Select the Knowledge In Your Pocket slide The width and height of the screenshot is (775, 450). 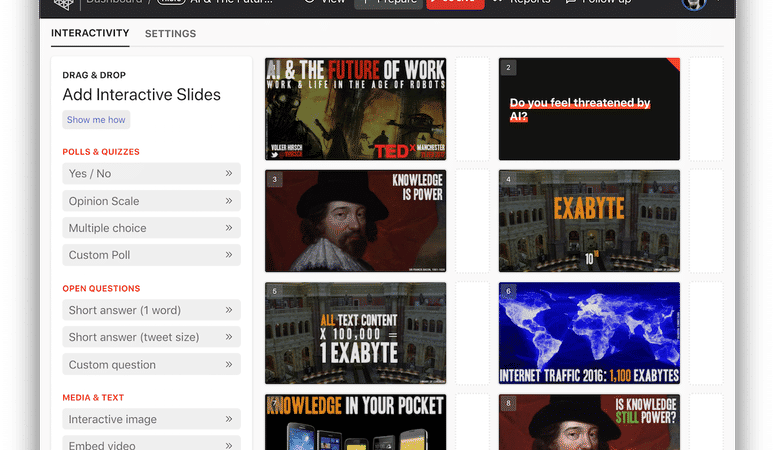click(355, 422)
